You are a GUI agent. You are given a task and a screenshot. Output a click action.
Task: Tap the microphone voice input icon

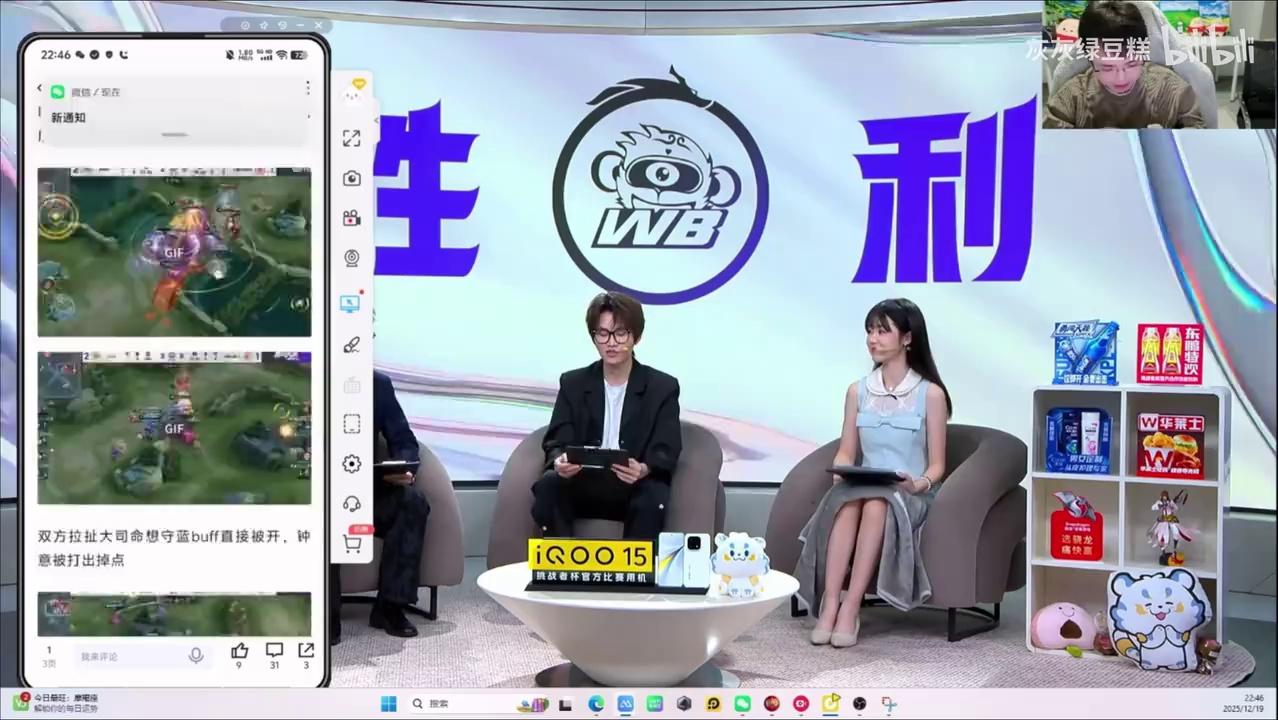click(x=196, y=655)
